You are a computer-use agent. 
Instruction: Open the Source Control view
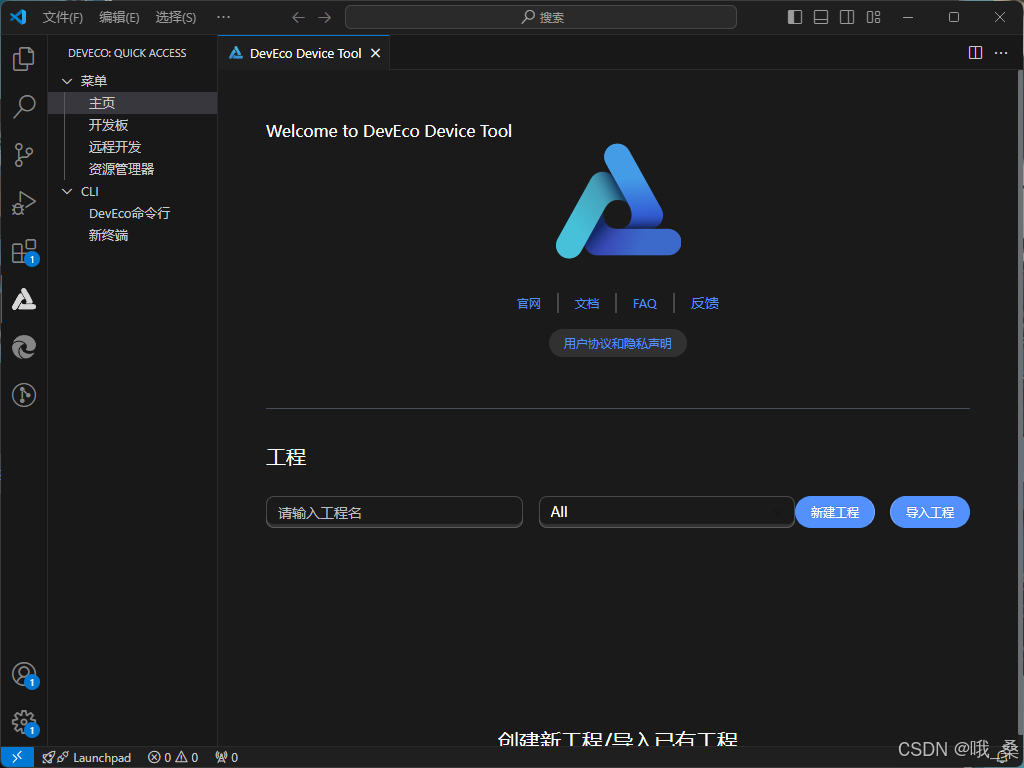point(24,155)
